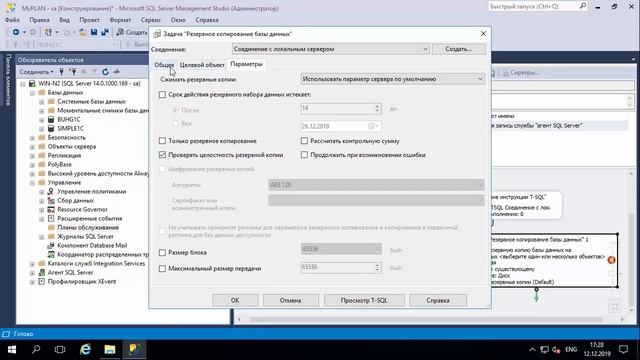Click the XEvent profiler icon

tap(42, 281)
